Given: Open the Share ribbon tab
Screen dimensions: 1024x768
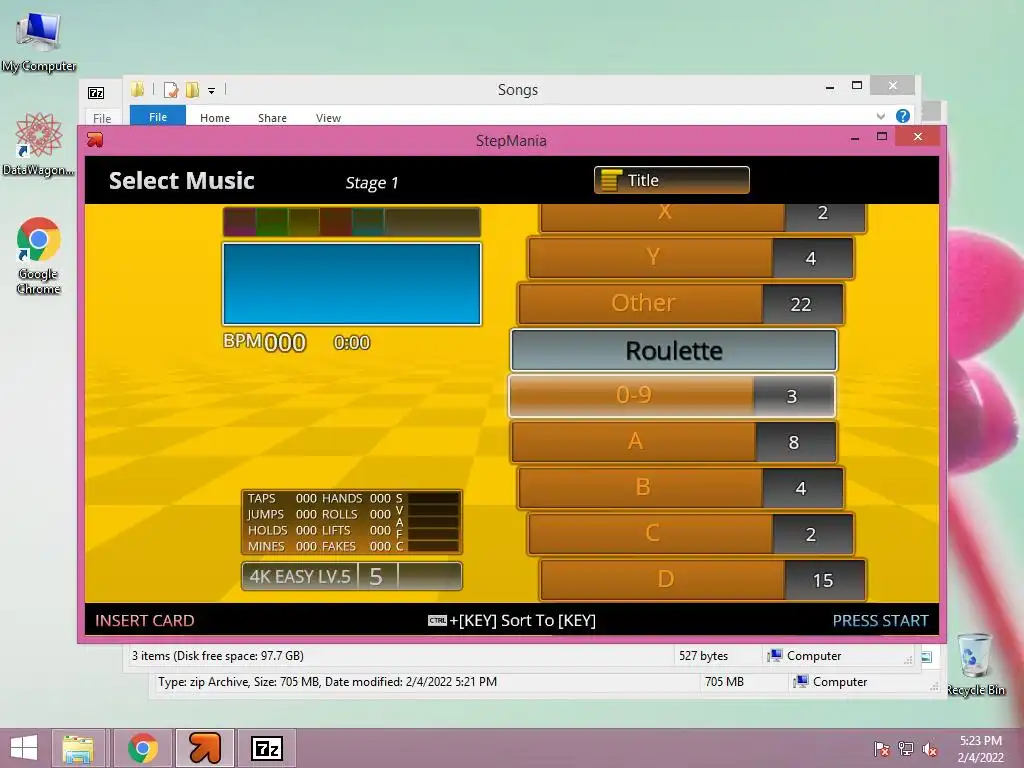Looking at the screenshot, I should click(272, 118).
